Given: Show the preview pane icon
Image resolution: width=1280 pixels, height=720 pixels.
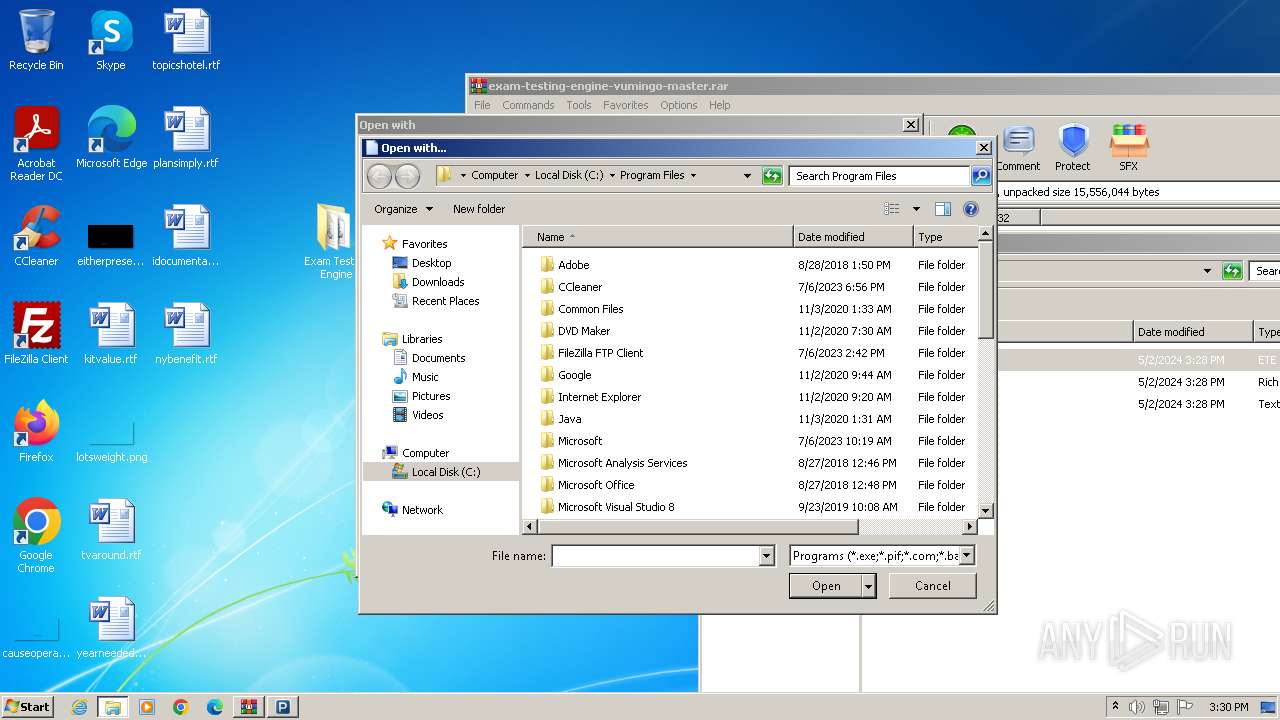Looking at the screenshot, I should (942, 209).
